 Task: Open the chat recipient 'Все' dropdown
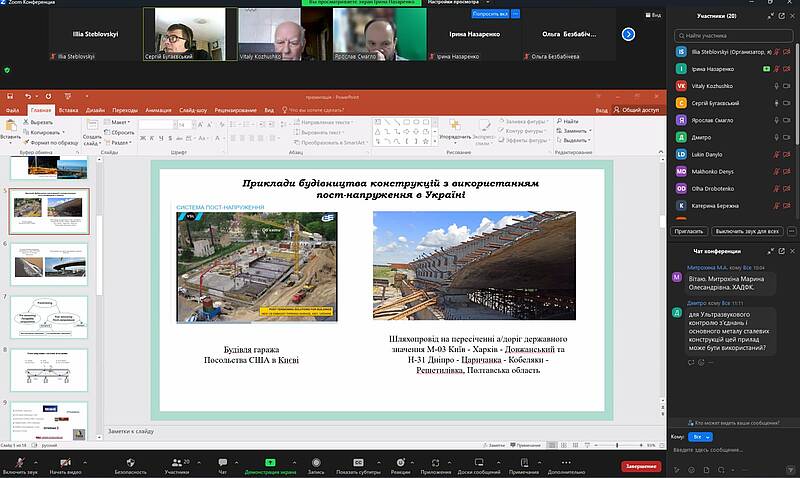[x=700, y=437]
